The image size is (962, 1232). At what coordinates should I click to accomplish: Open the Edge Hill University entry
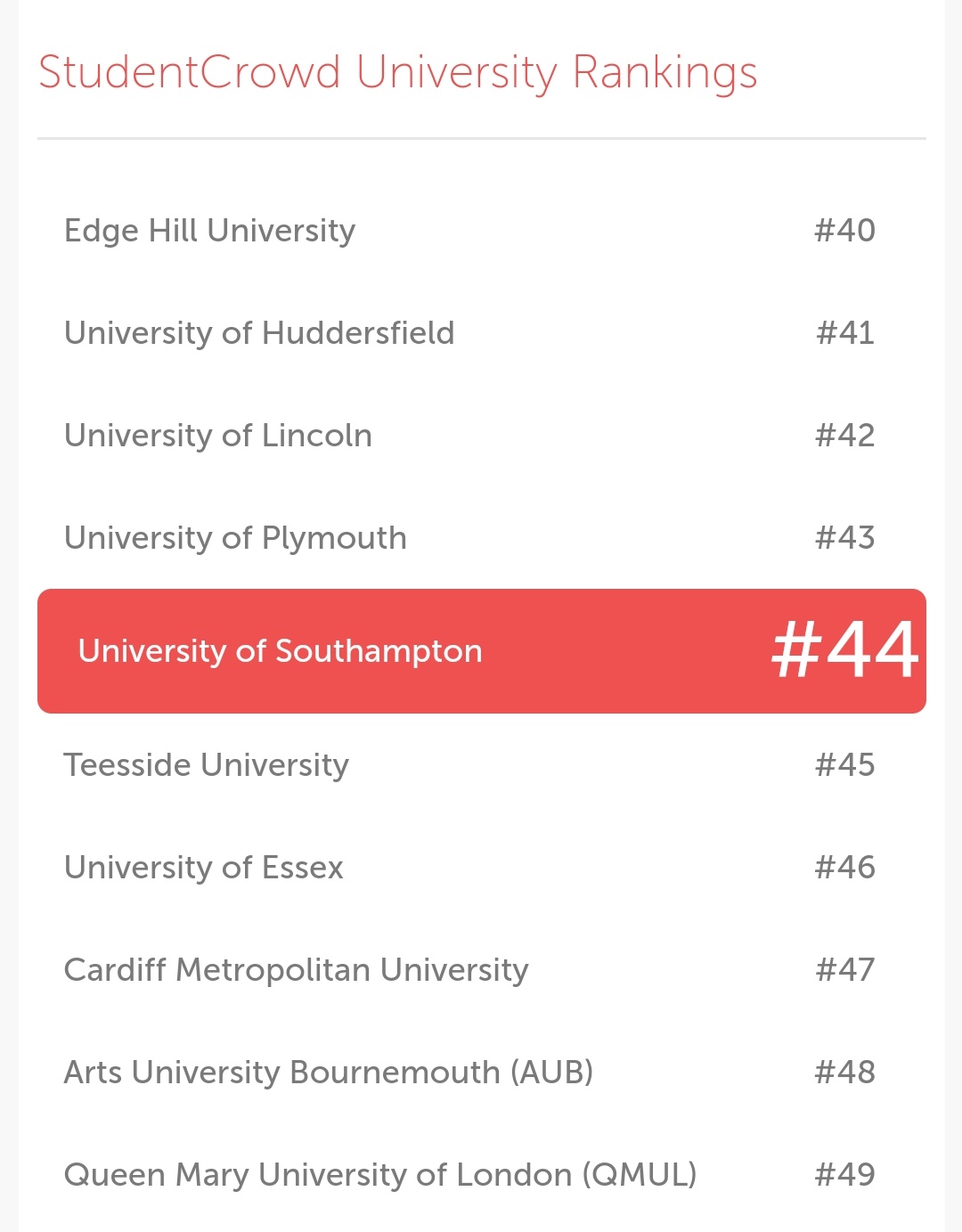(x=481, y=231)
